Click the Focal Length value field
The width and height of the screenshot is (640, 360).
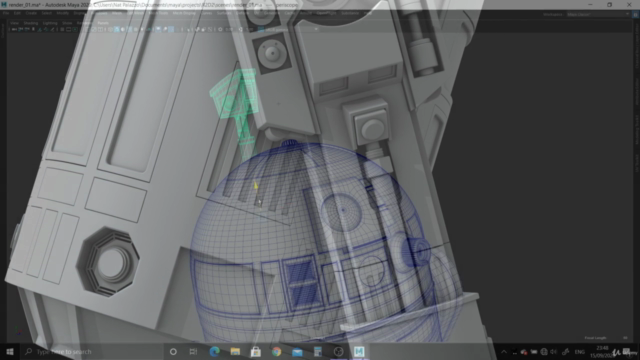tap(624, 338)
